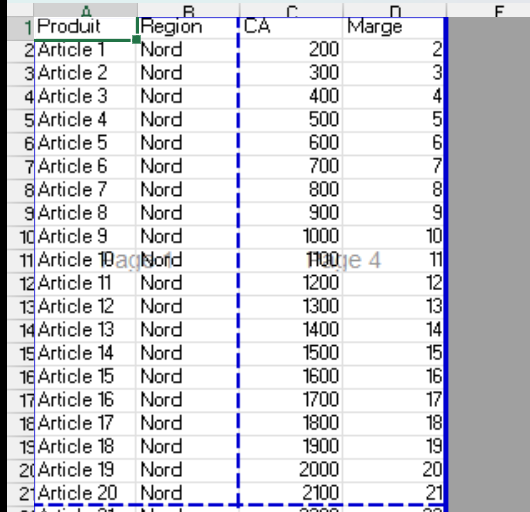Click Marge value 2 in Article 1 row
The image size is (530, 512).
coord(393,50)
